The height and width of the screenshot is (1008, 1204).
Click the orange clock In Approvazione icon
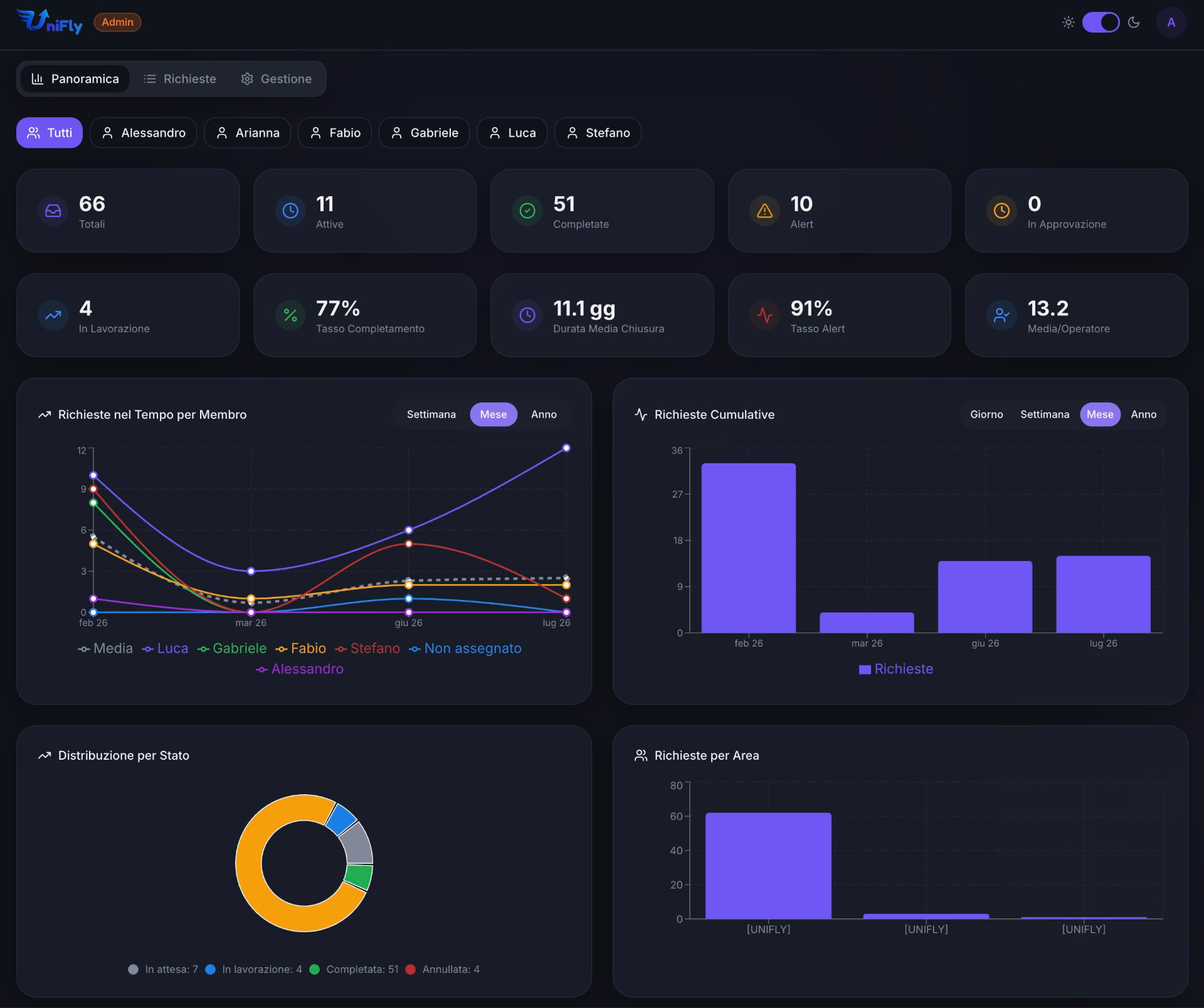tap(1001, 211)
